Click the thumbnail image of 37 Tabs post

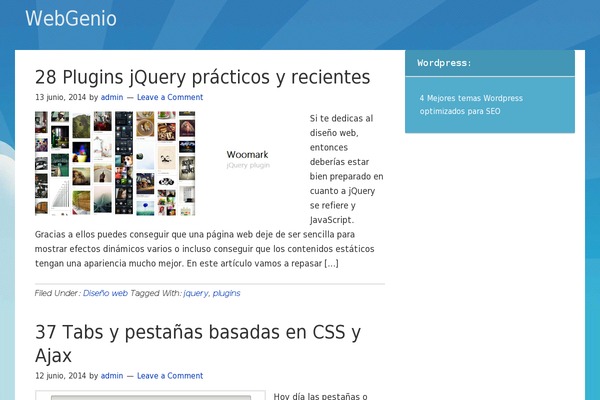(150, 395)
